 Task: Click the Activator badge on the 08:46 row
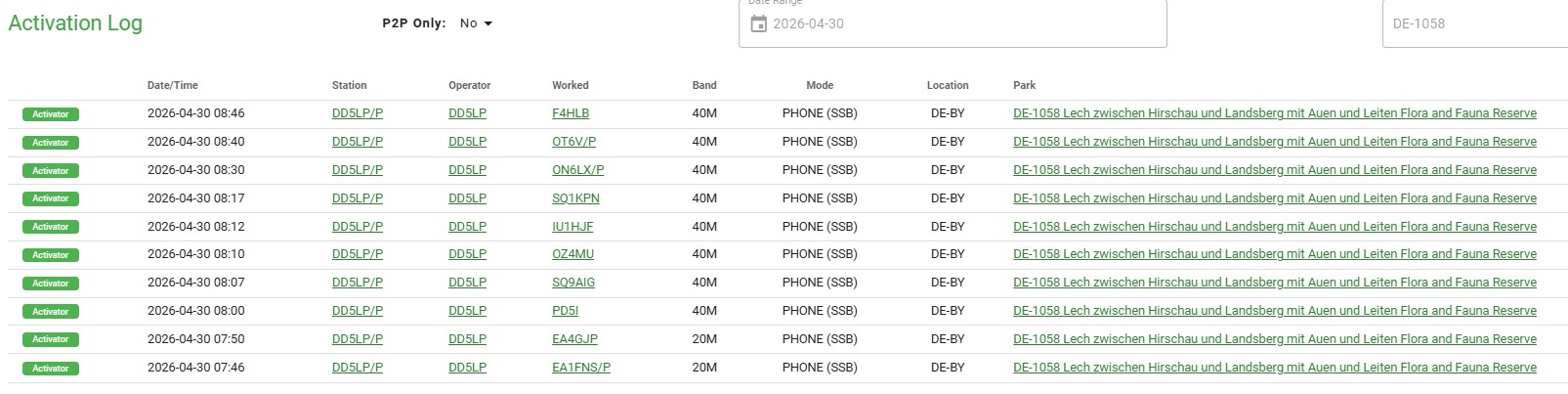click(x=51, y=114)
